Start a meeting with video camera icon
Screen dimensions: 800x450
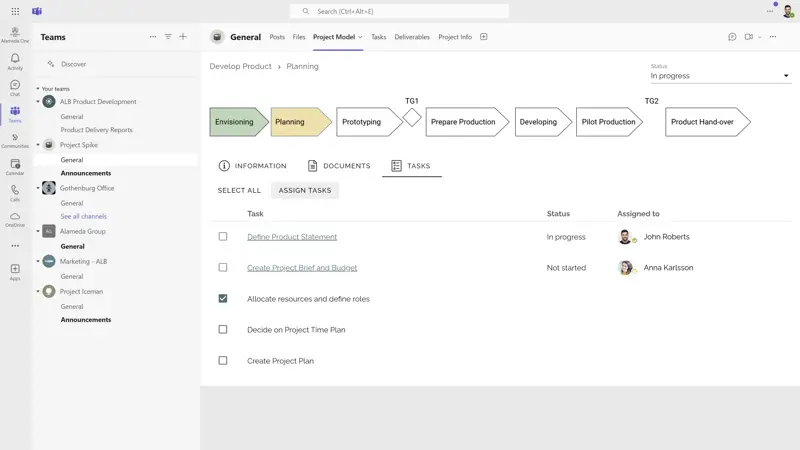748,37
